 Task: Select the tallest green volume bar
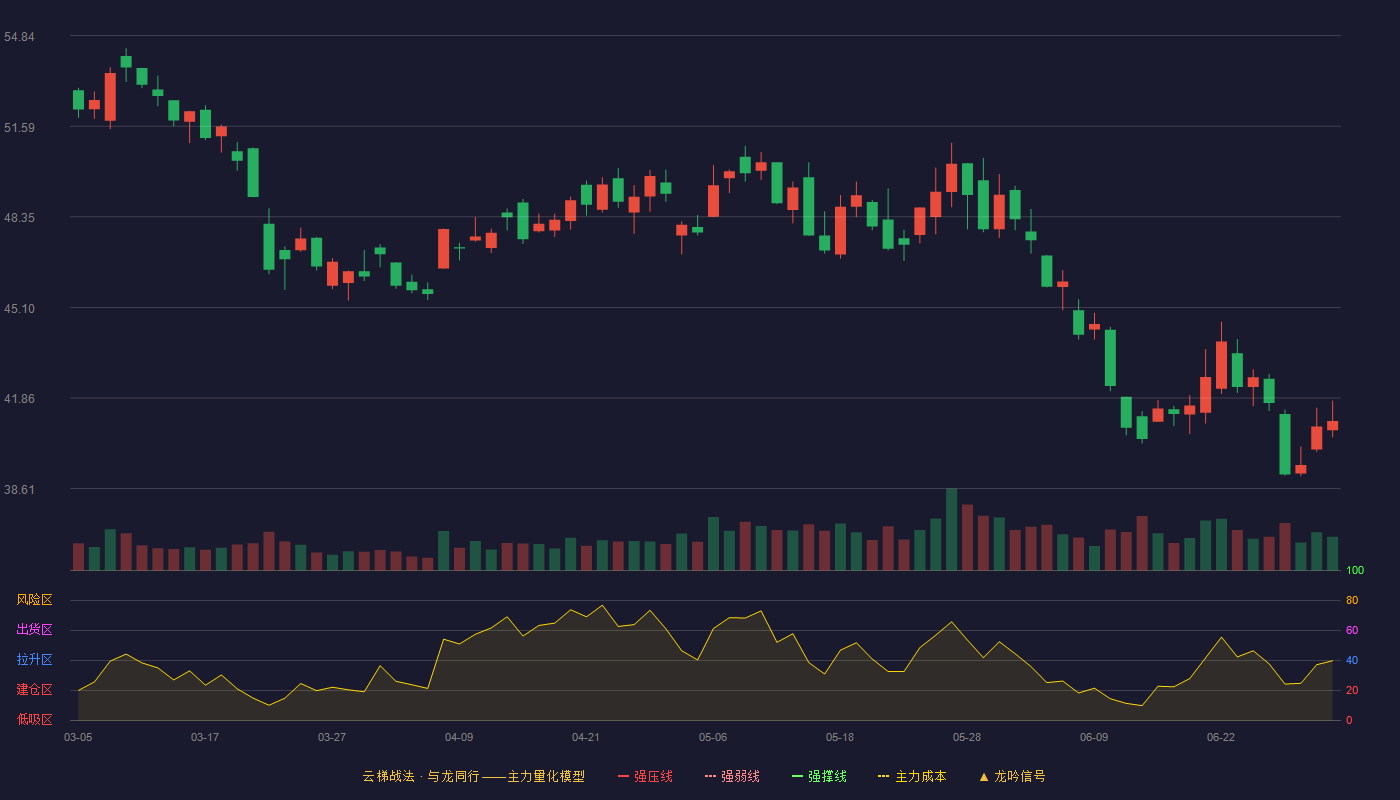click(x=951, y=529)
